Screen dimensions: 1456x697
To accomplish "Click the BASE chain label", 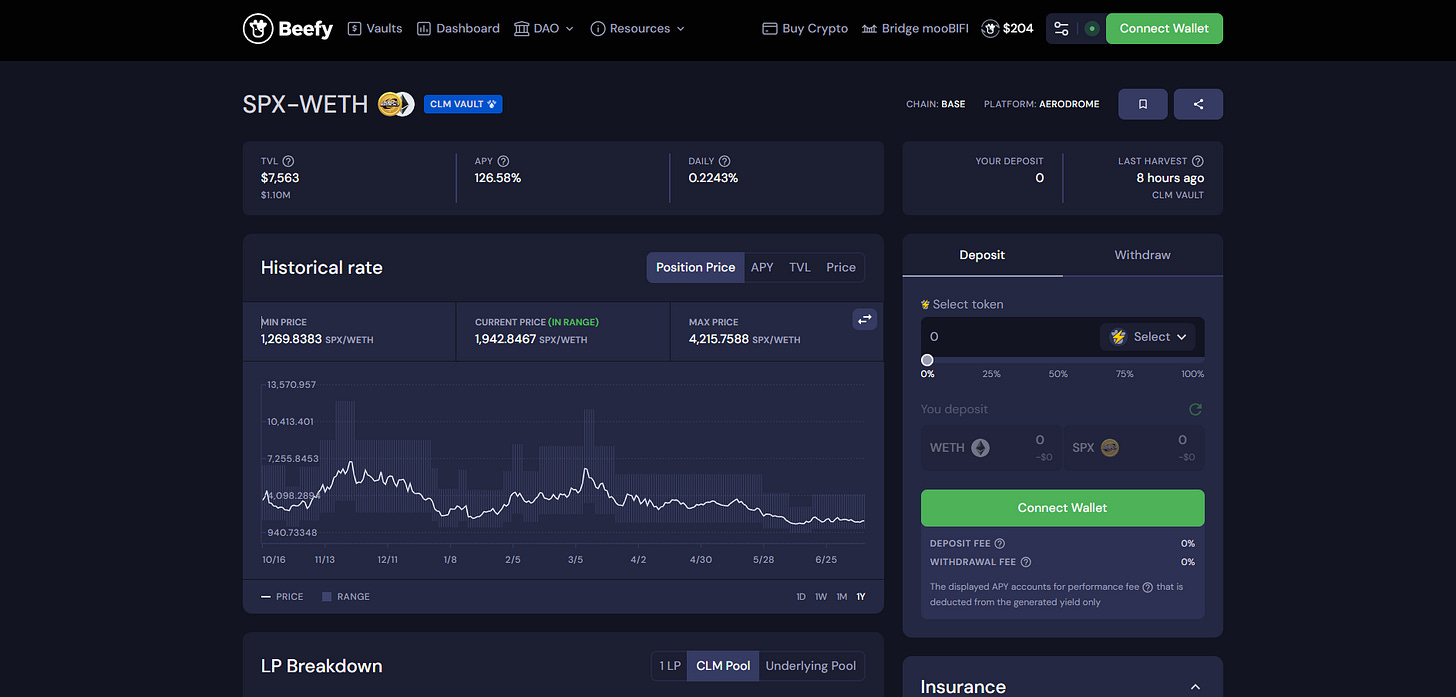I will tap(953, 104).
